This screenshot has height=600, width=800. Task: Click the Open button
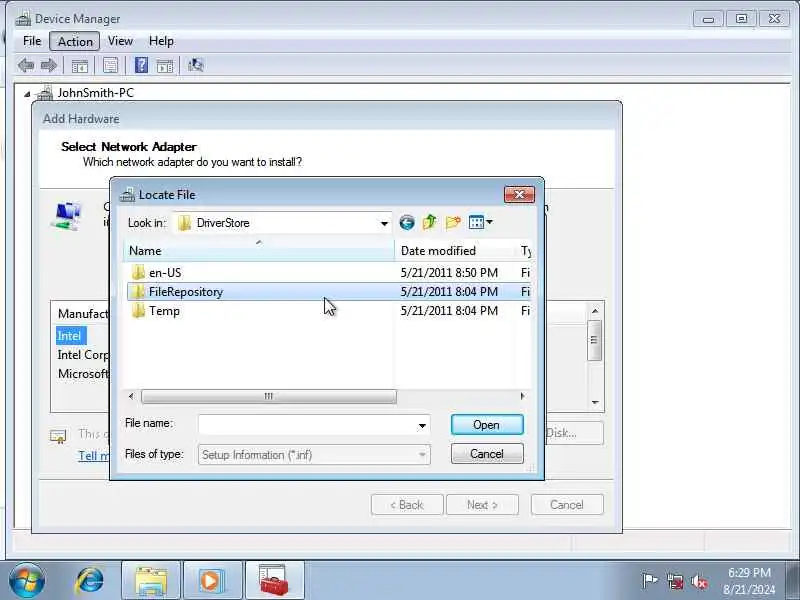(x=487, y=424)
